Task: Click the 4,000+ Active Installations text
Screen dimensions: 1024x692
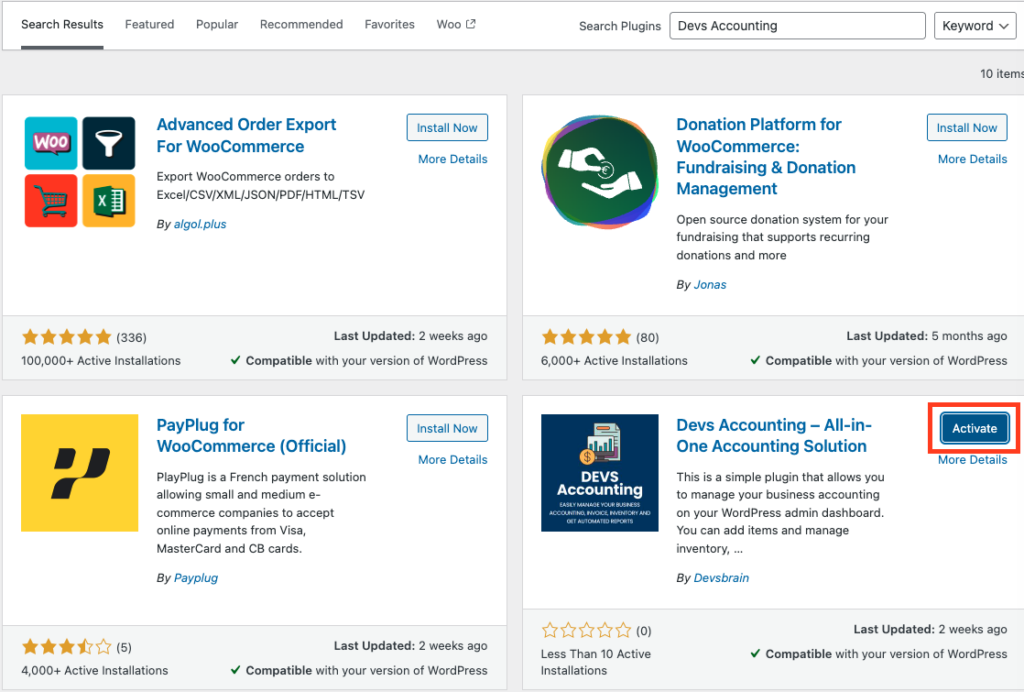Action: (95, 670)
